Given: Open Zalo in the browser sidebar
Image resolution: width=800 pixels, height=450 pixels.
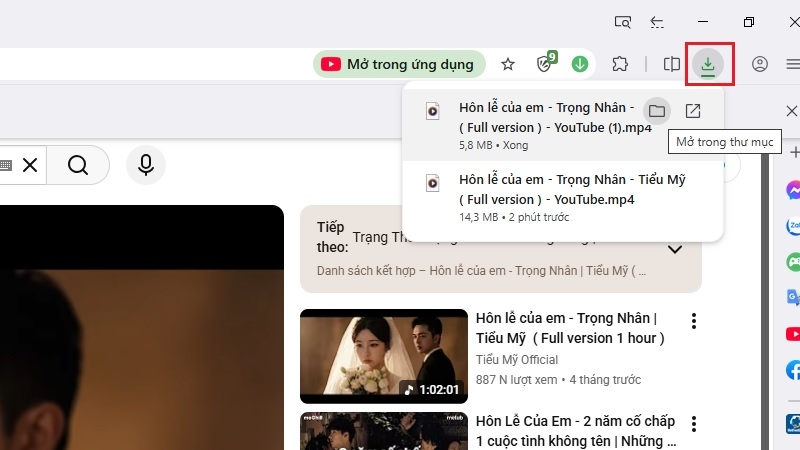Looking at the screenshot, I should (x=793, y=226).
